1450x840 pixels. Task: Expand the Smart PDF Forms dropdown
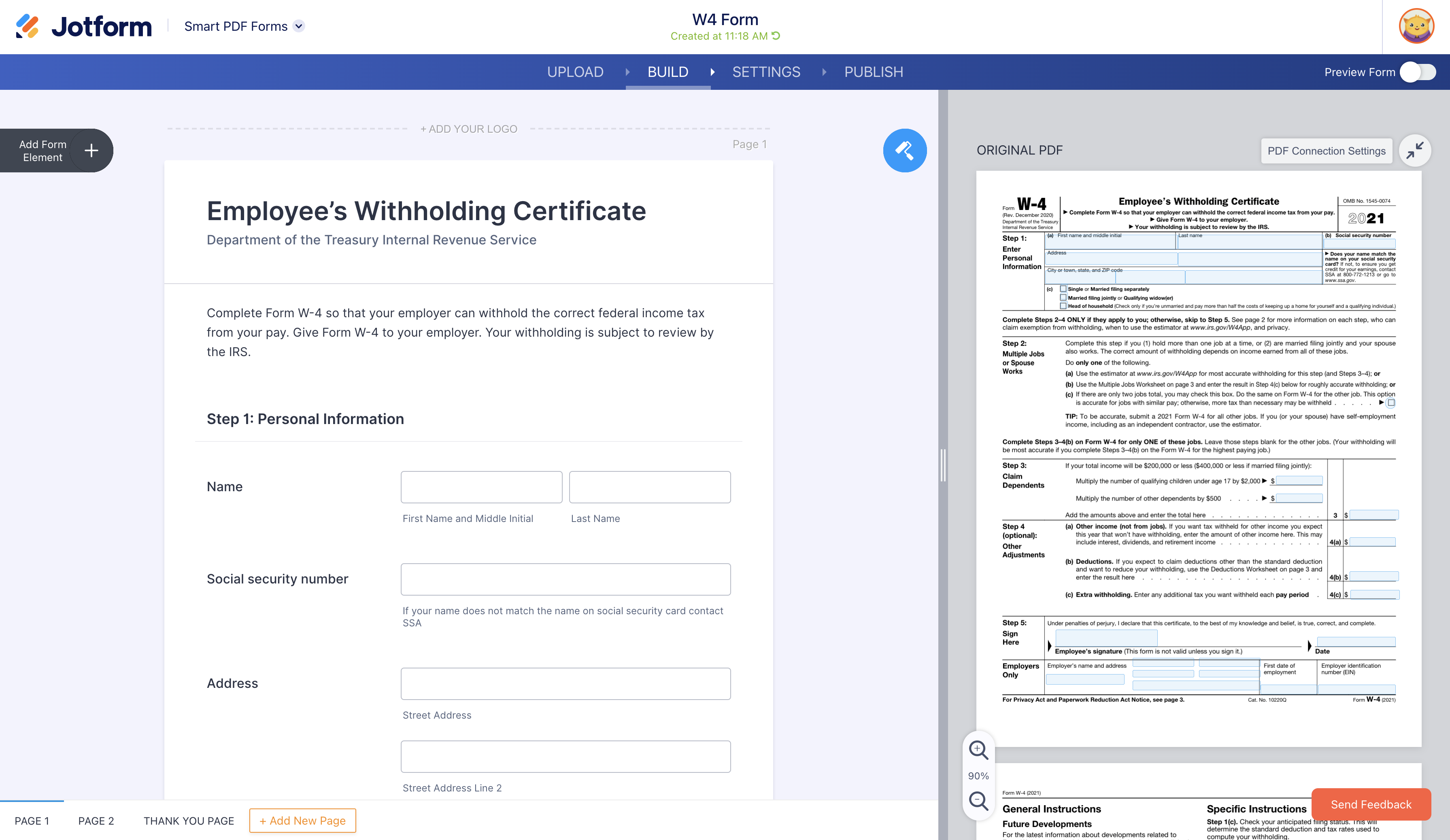point(299,26)
